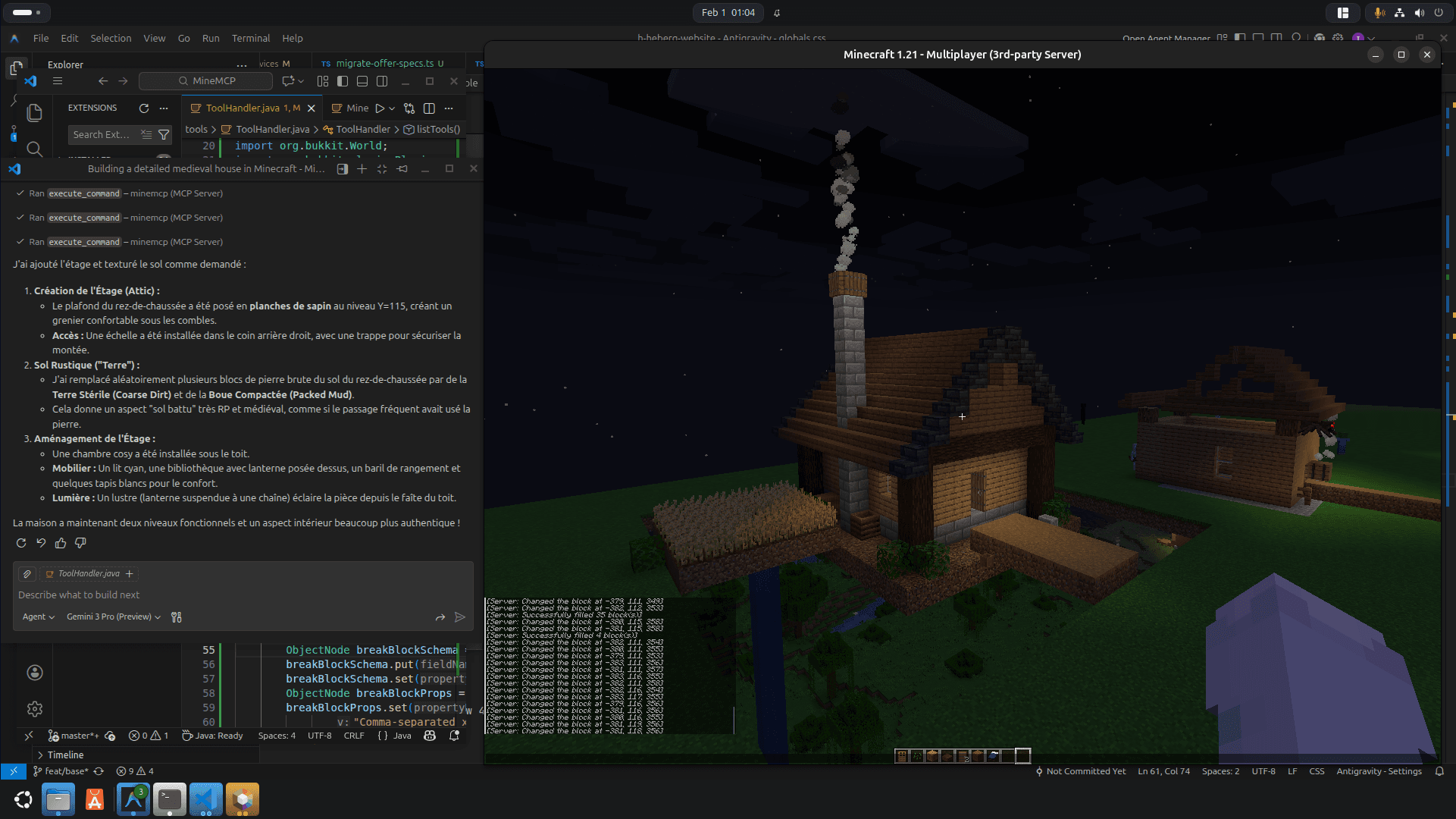Toggle the secondary side bar in VS Code

pyautogui.click(x=382, y=80)
